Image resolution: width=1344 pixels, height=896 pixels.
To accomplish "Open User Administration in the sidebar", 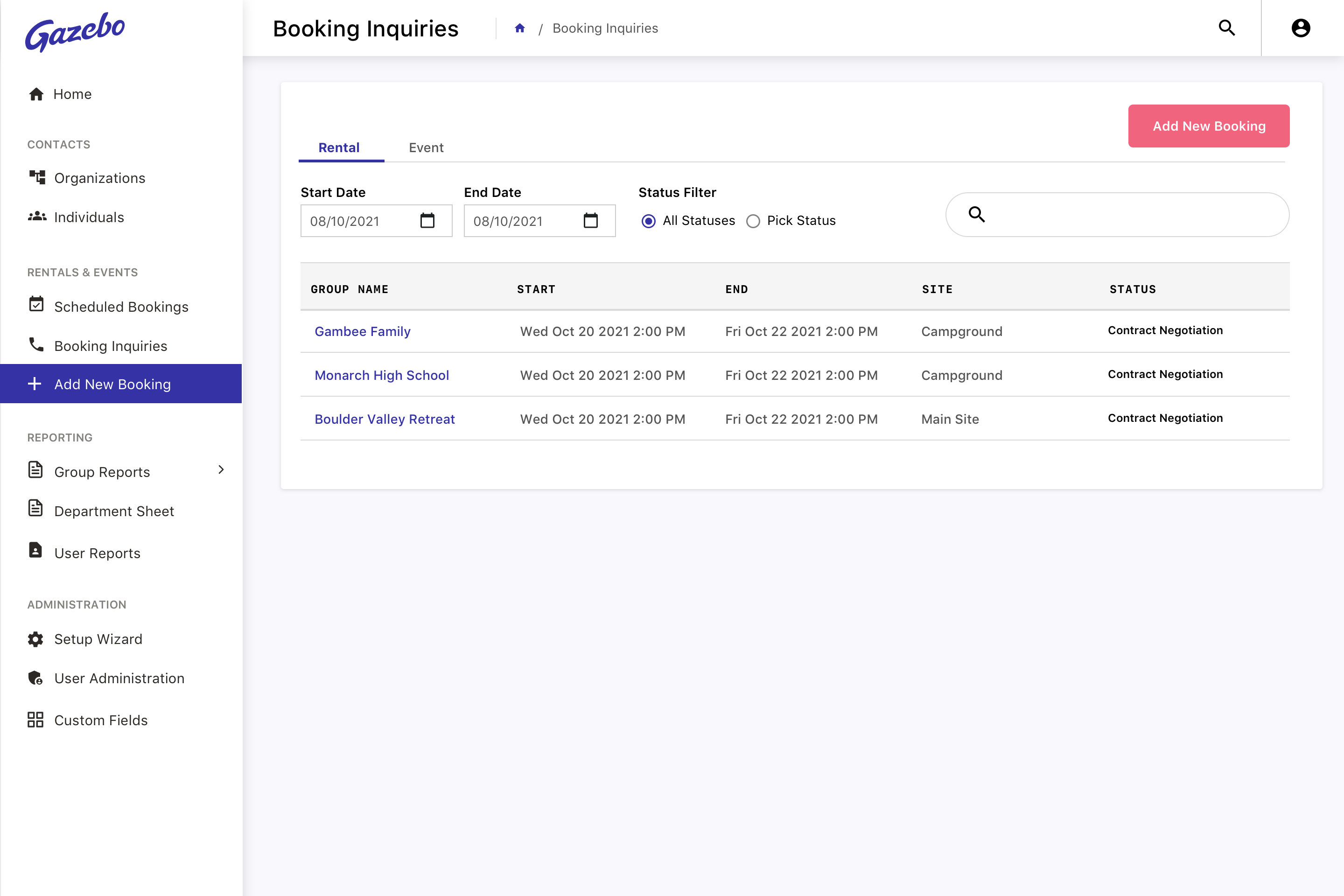I will click(119, 678).
